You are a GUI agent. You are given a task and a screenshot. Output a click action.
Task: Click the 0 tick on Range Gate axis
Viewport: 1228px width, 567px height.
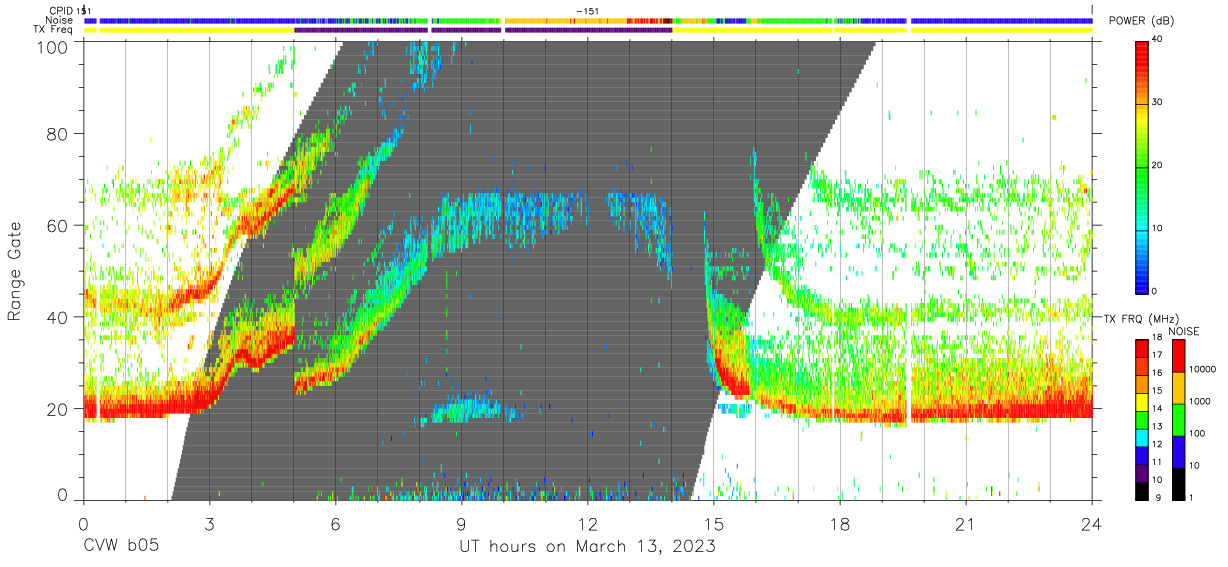64,496
